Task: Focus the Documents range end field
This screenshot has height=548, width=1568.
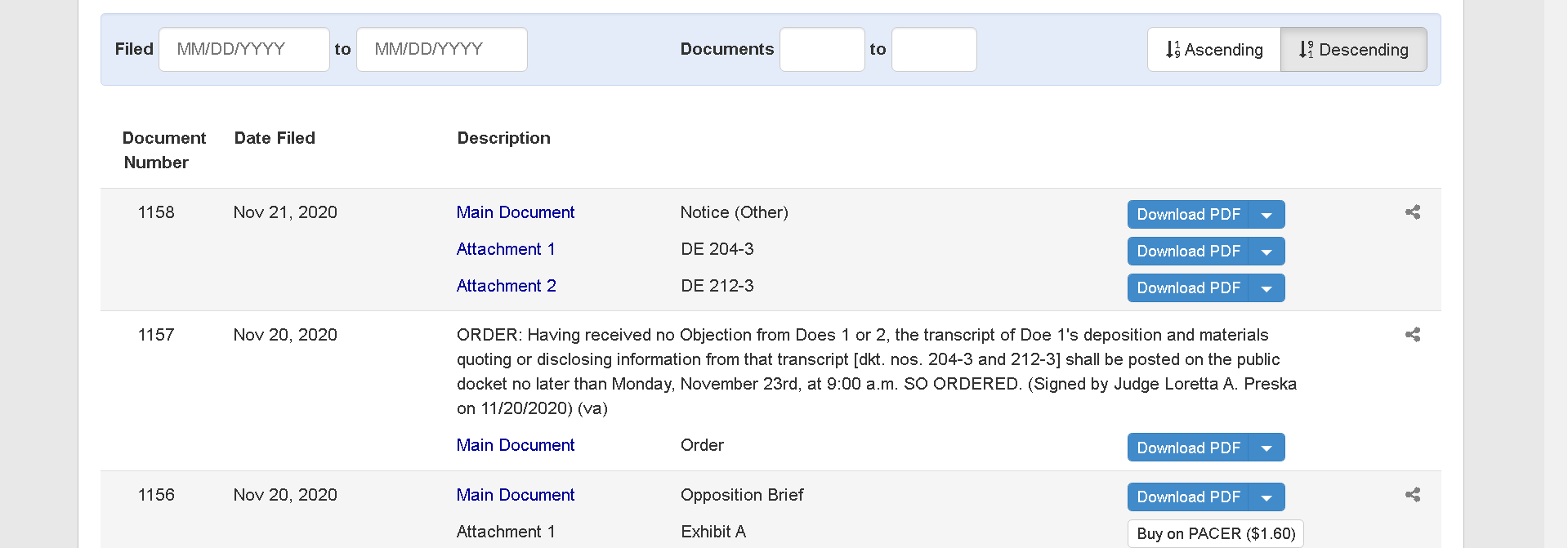Action: (934, 50)
